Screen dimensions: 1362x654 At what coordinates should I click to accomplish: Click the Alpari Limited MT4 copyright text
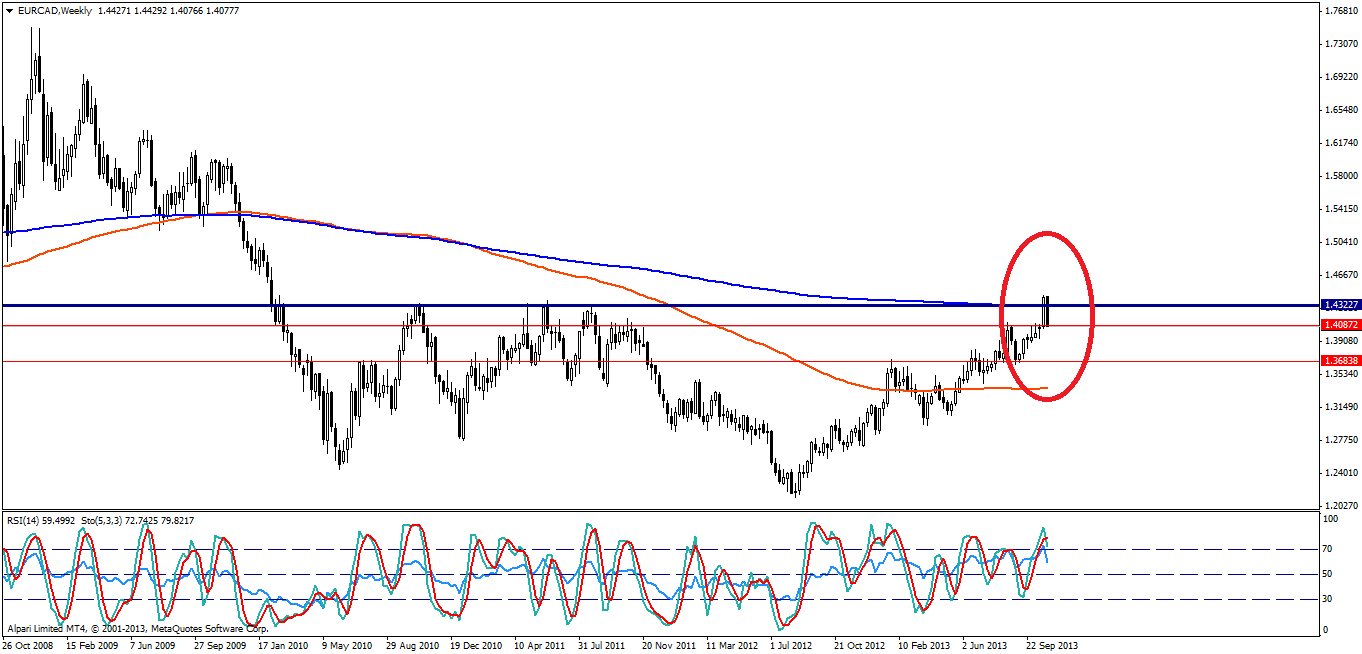[137, 630]
